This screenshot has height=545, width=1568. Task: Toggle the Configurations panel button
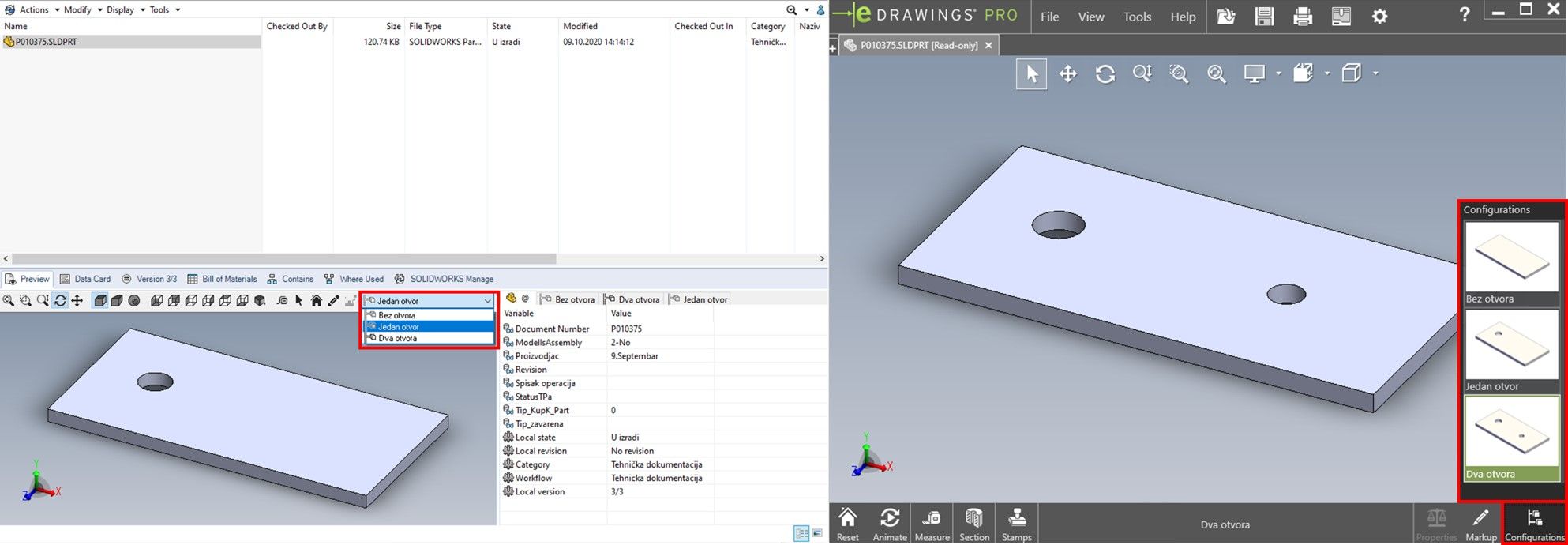1534,524
